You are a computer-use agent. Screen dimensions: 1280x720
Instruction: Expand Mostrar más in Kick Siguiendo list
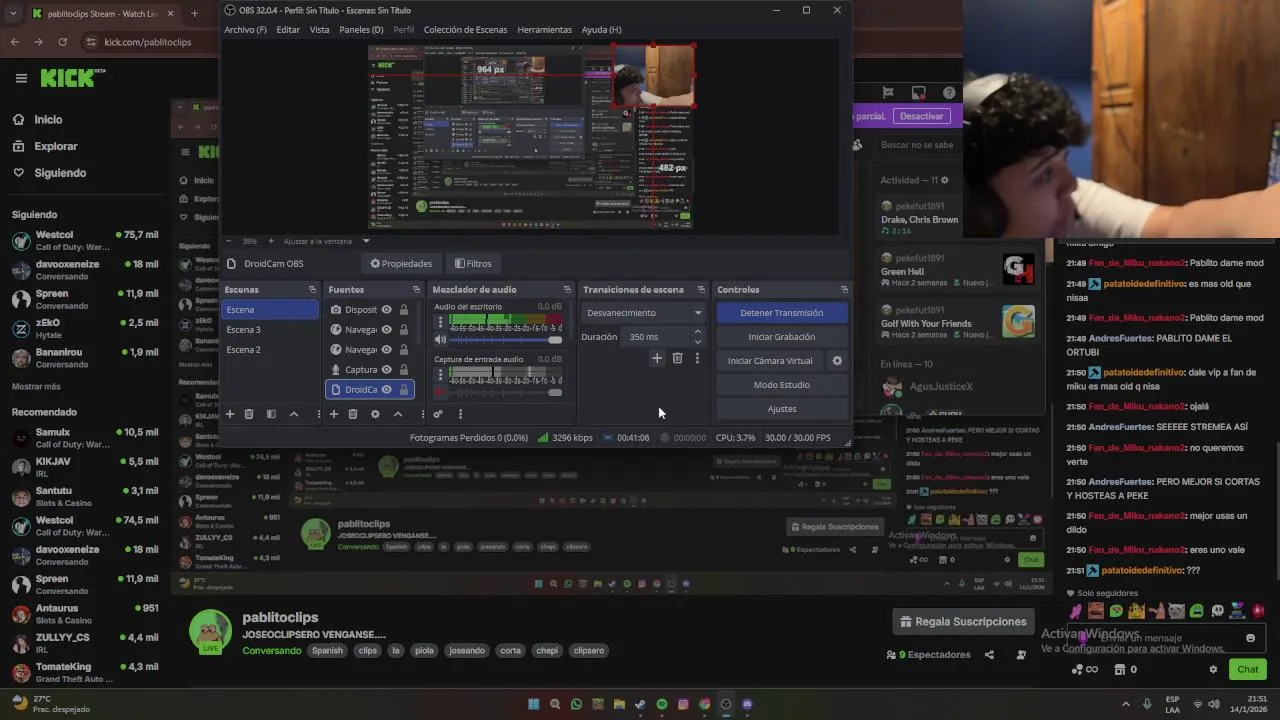pos(36,386)
